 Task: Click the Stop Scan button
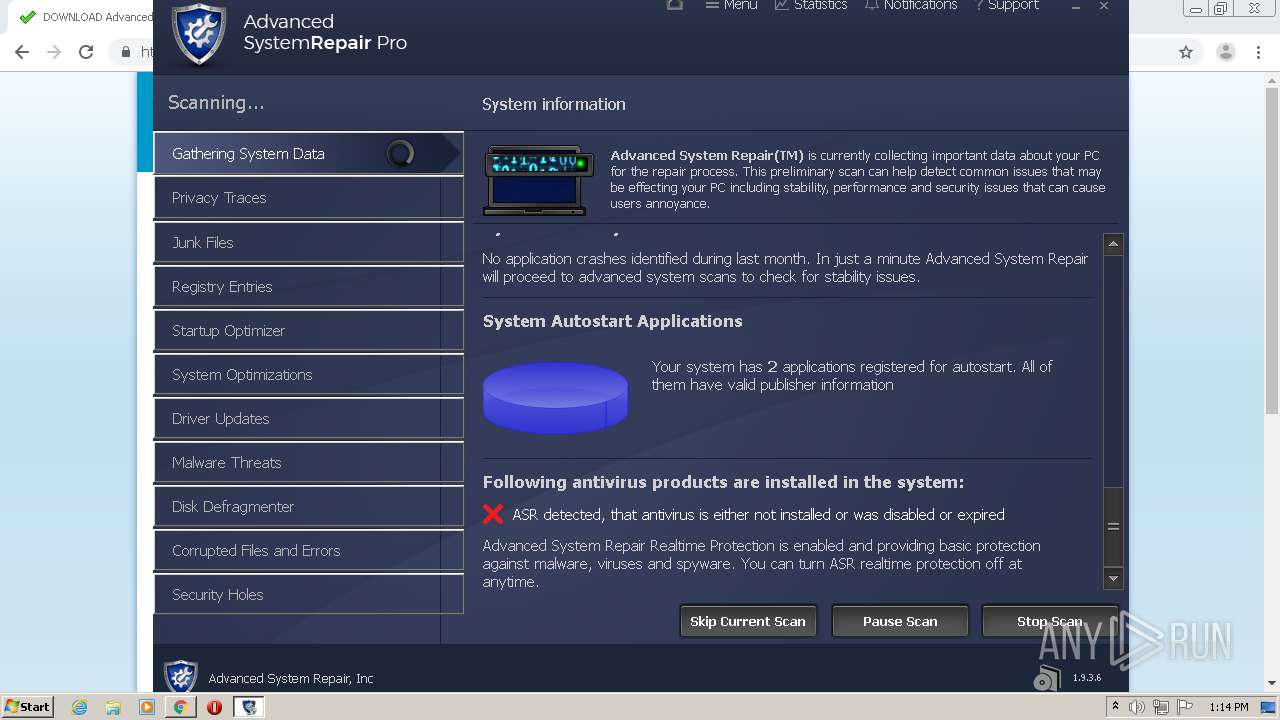pos(1049,621)
